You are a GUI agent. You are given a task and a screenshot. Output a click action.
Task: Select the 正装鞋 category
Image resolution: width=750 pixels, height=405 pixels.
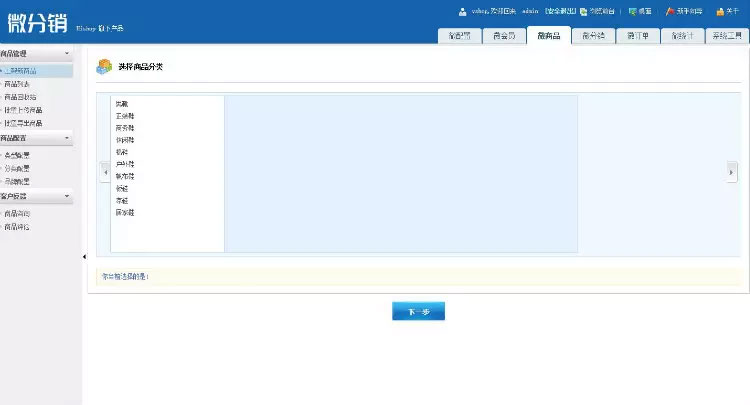(x=125, y=116)
